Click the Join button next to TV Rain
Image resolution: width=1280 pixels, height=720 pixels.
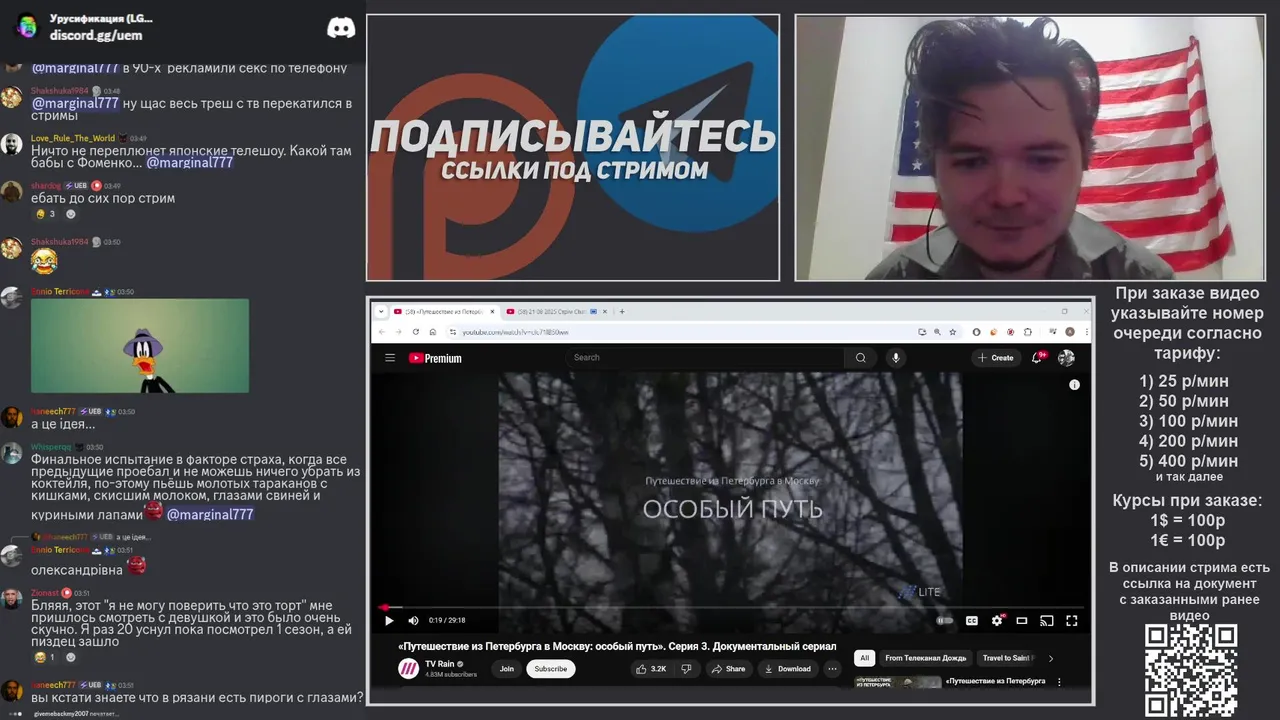pos(507,669)
